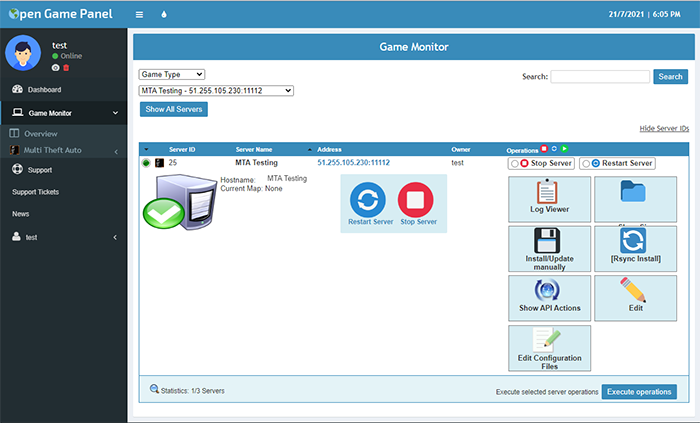Open Edit Configuration Files tile
The width and height of the screenshot is (700, 423).
coord(549,348)
